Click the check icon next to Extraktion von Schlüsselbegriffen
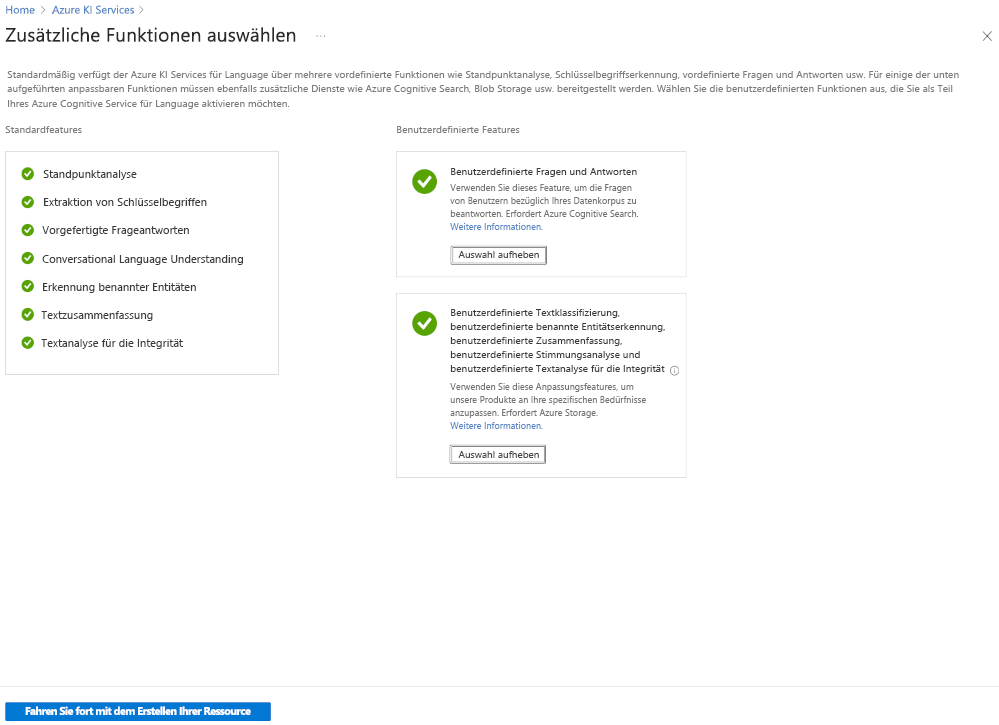Screen dimensions: 999x725 (27, 201)
